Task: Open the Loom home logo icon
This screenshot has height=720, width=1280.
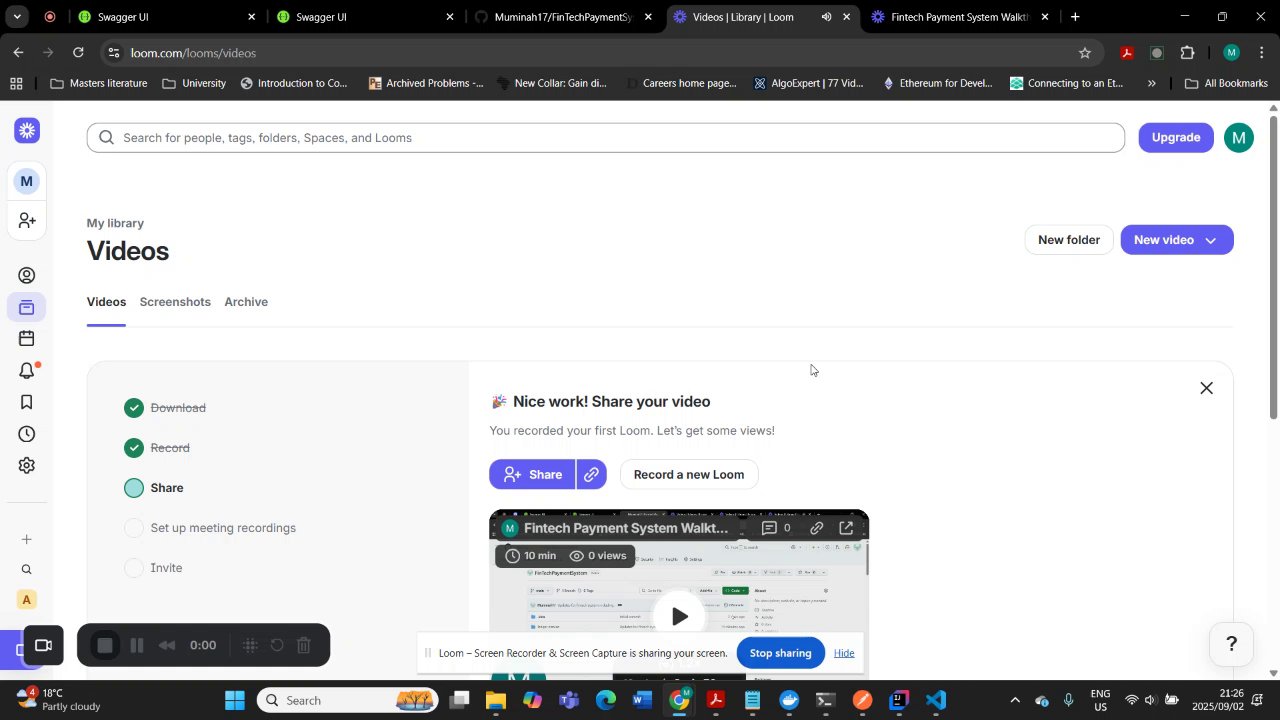Action: tap(27, 130)
